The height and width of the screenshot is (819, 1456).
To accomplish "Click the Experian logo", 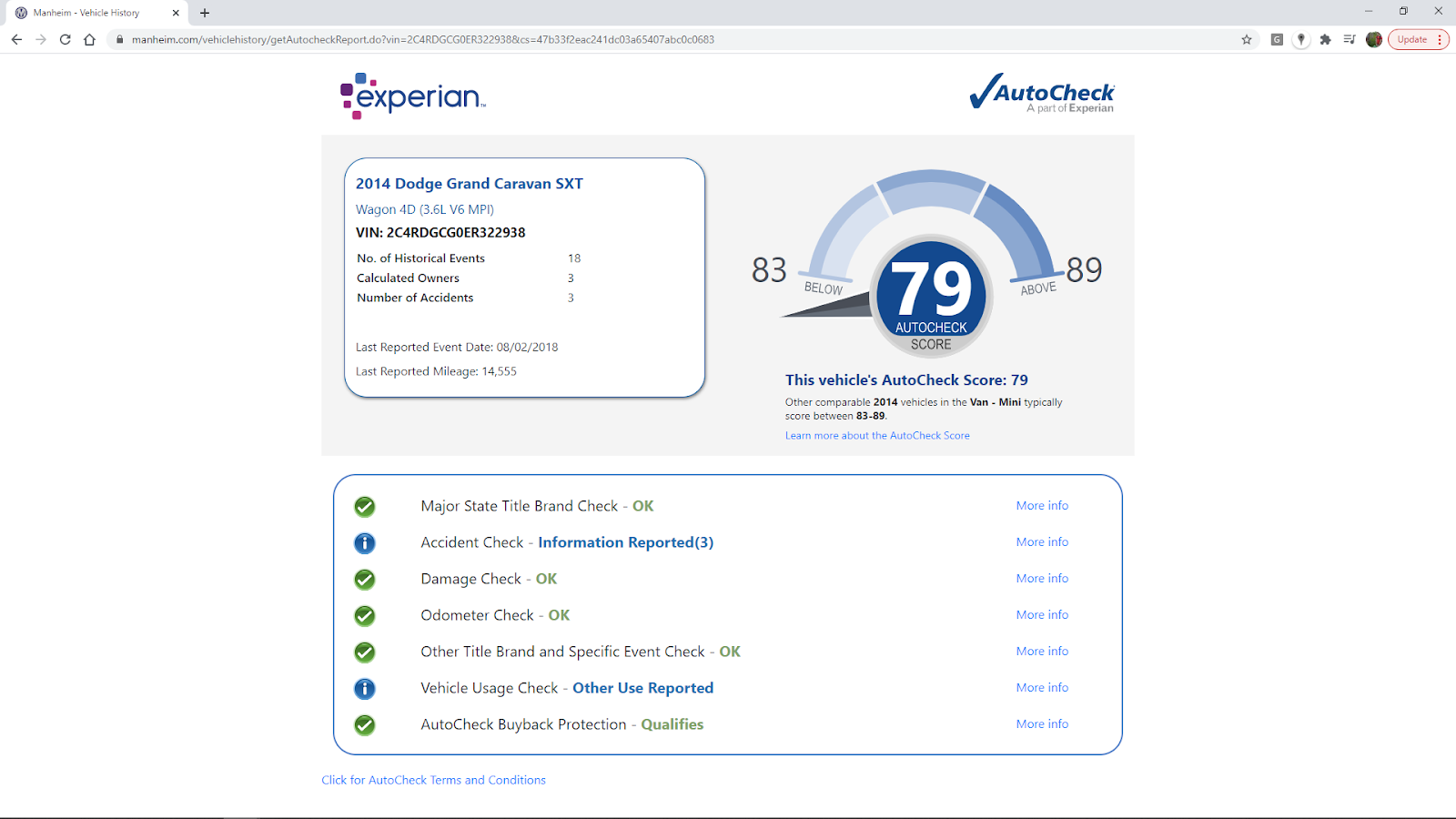I will pos(413,96).
